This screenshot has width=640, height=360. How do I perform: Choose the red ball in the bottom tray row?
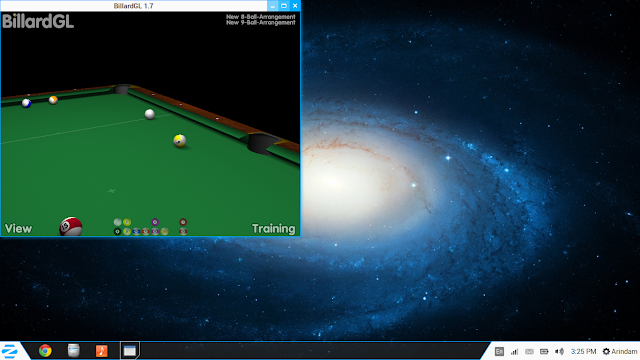pos(146,231)
